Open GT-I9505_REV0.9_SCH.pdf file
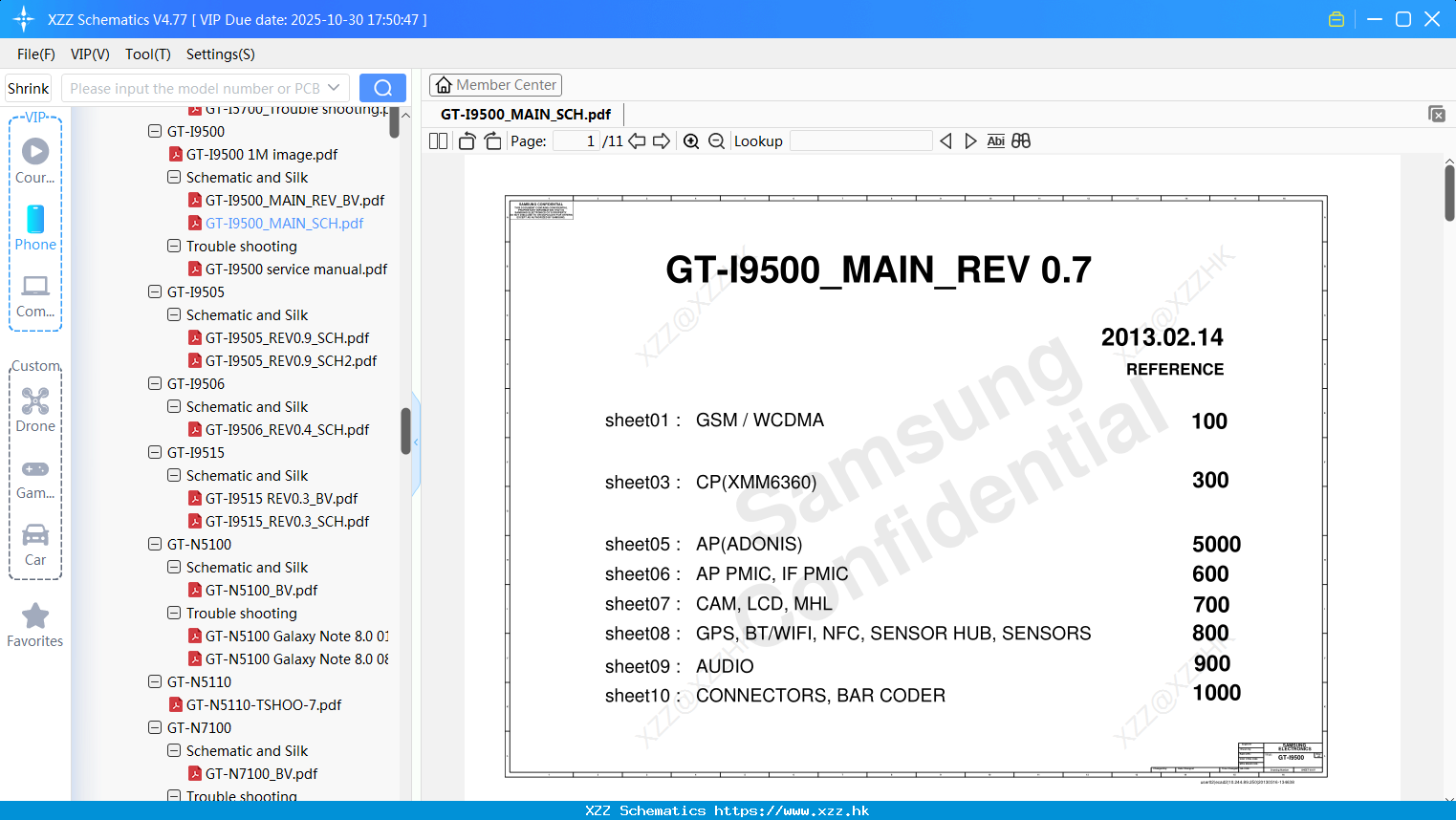 (287, 337)
